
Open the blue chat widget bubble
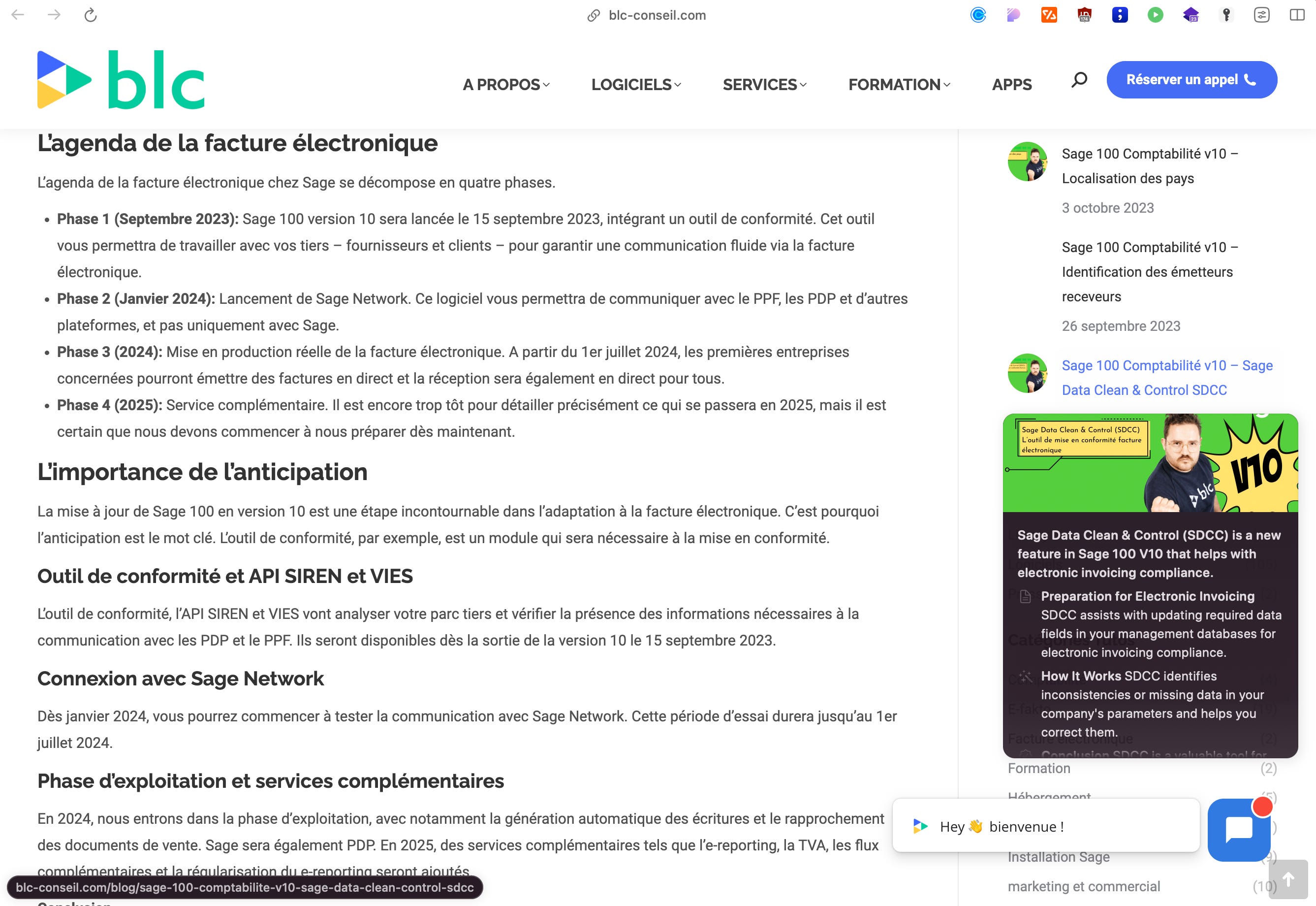pyautogui.click(x=1239, y=830)
